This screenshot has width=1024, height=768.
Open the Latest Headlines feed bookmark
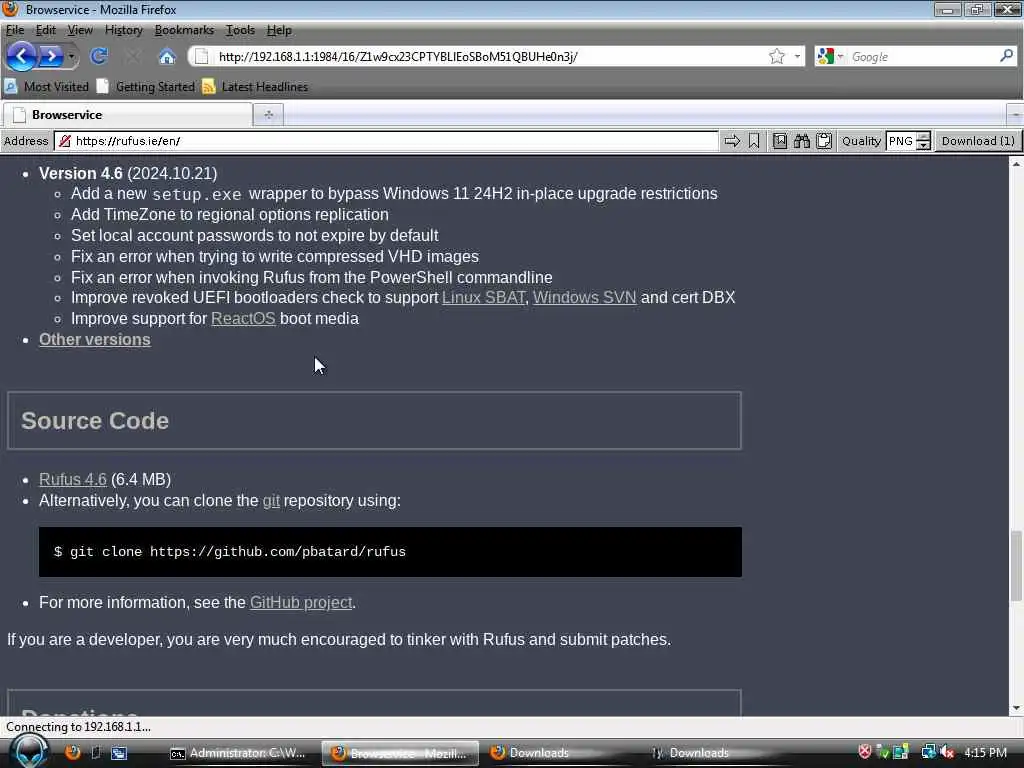pos(255,86)
